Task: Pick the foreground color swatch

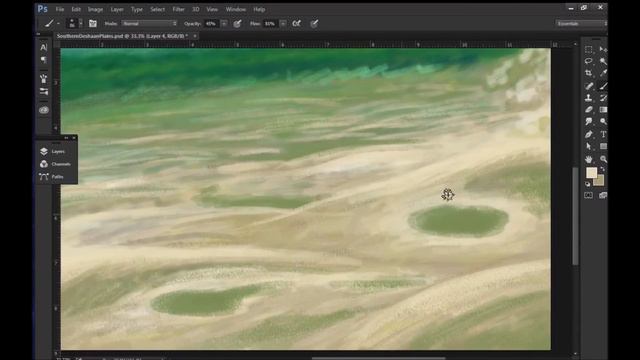Action: [x=591, y=173]
